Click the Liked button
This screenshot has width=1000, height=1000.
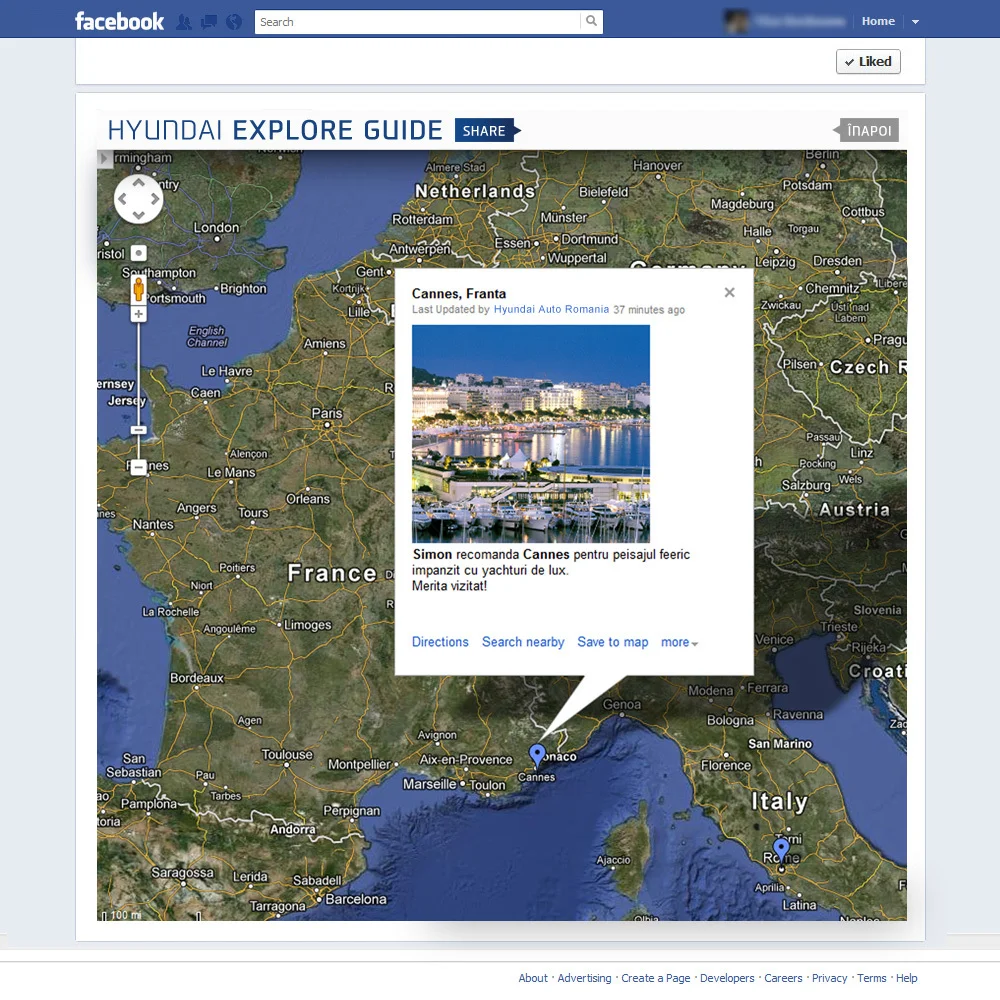click(x=868, y=62)
